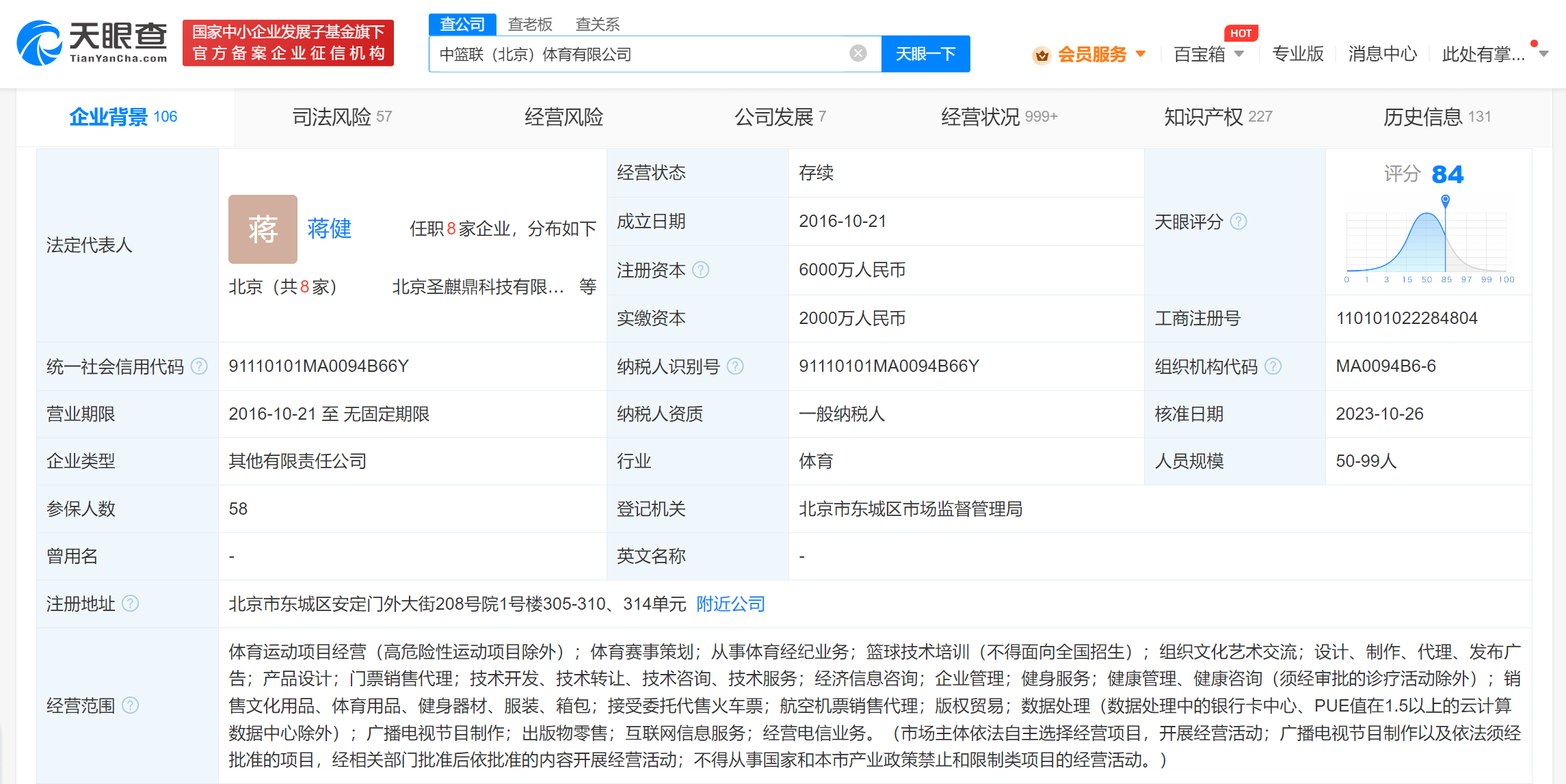Screen dimensions: 1566x784
Task: Click the score marker pin on the chart
Action: pos(1445,201)
